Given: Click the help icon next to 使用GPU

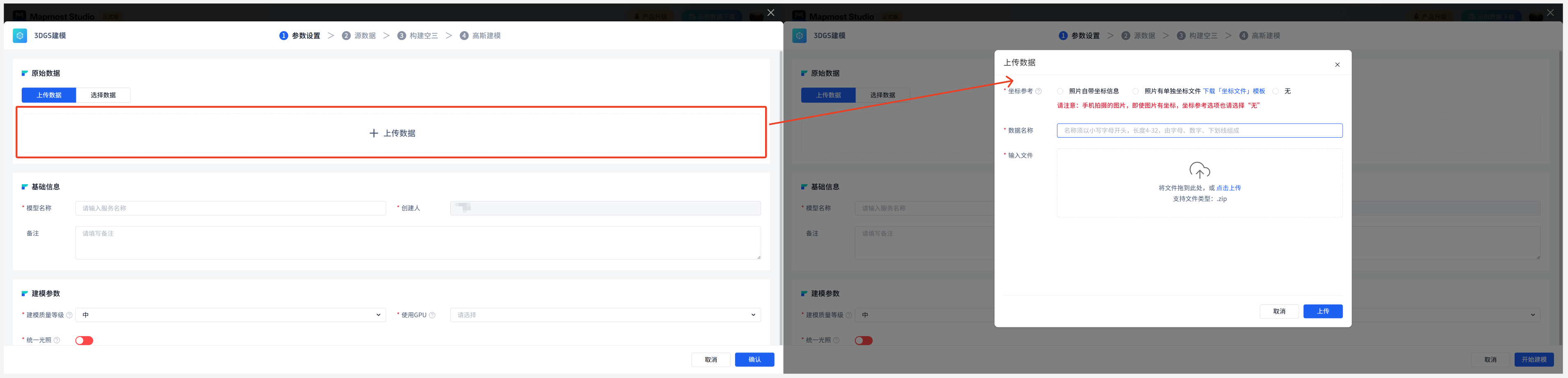Looking at the screenshot, I should coord(432,315).
